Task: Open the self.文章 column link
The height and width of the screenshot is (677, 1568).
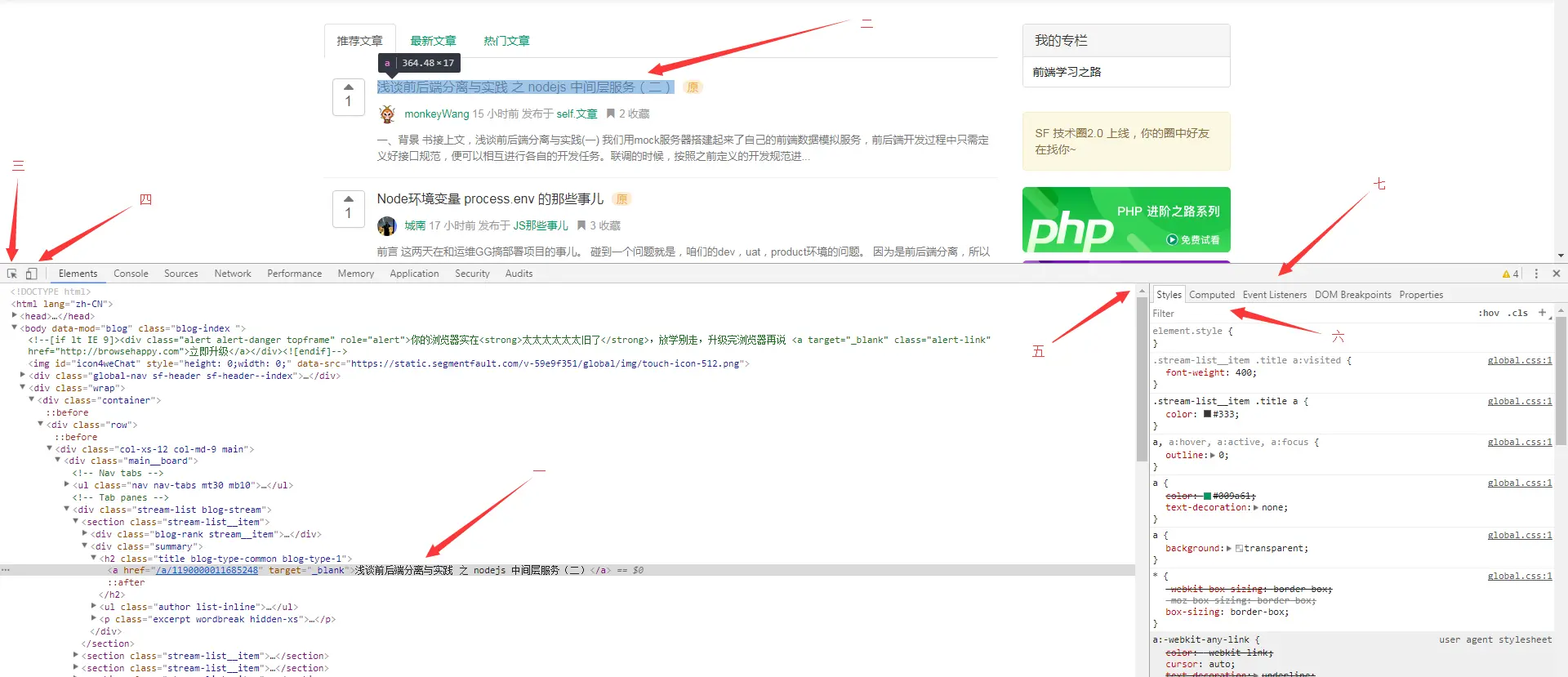Action: coord(577,114)
